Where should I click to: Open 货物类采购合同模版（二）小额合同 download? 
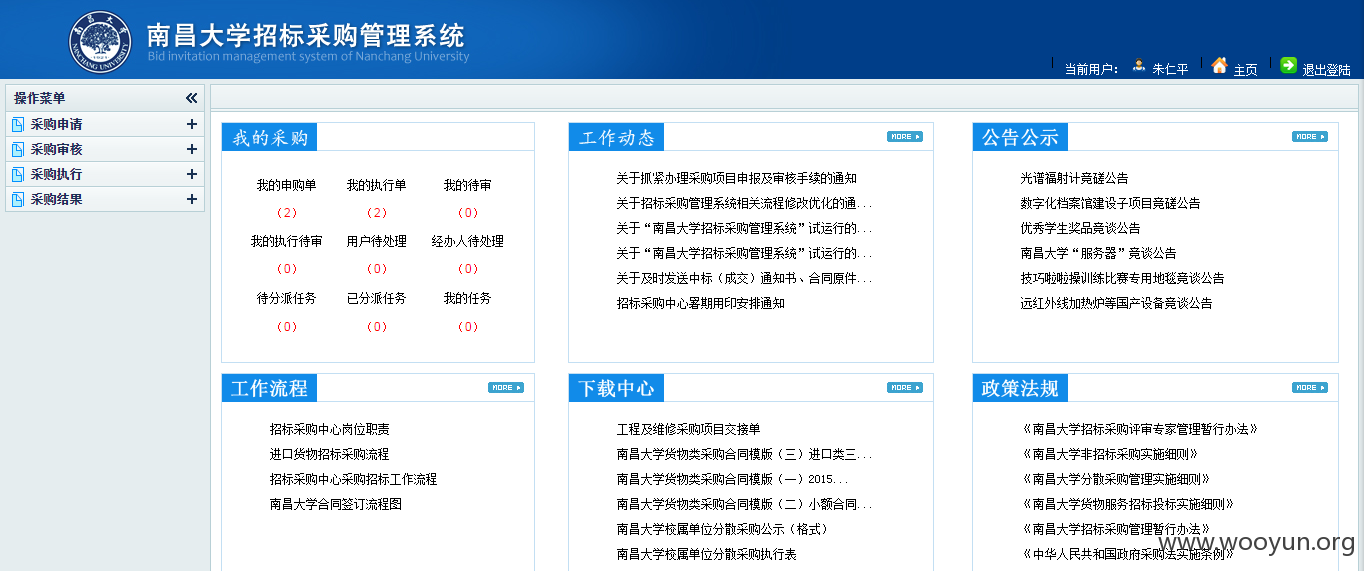pyautogui.click(x=744, y=504)
